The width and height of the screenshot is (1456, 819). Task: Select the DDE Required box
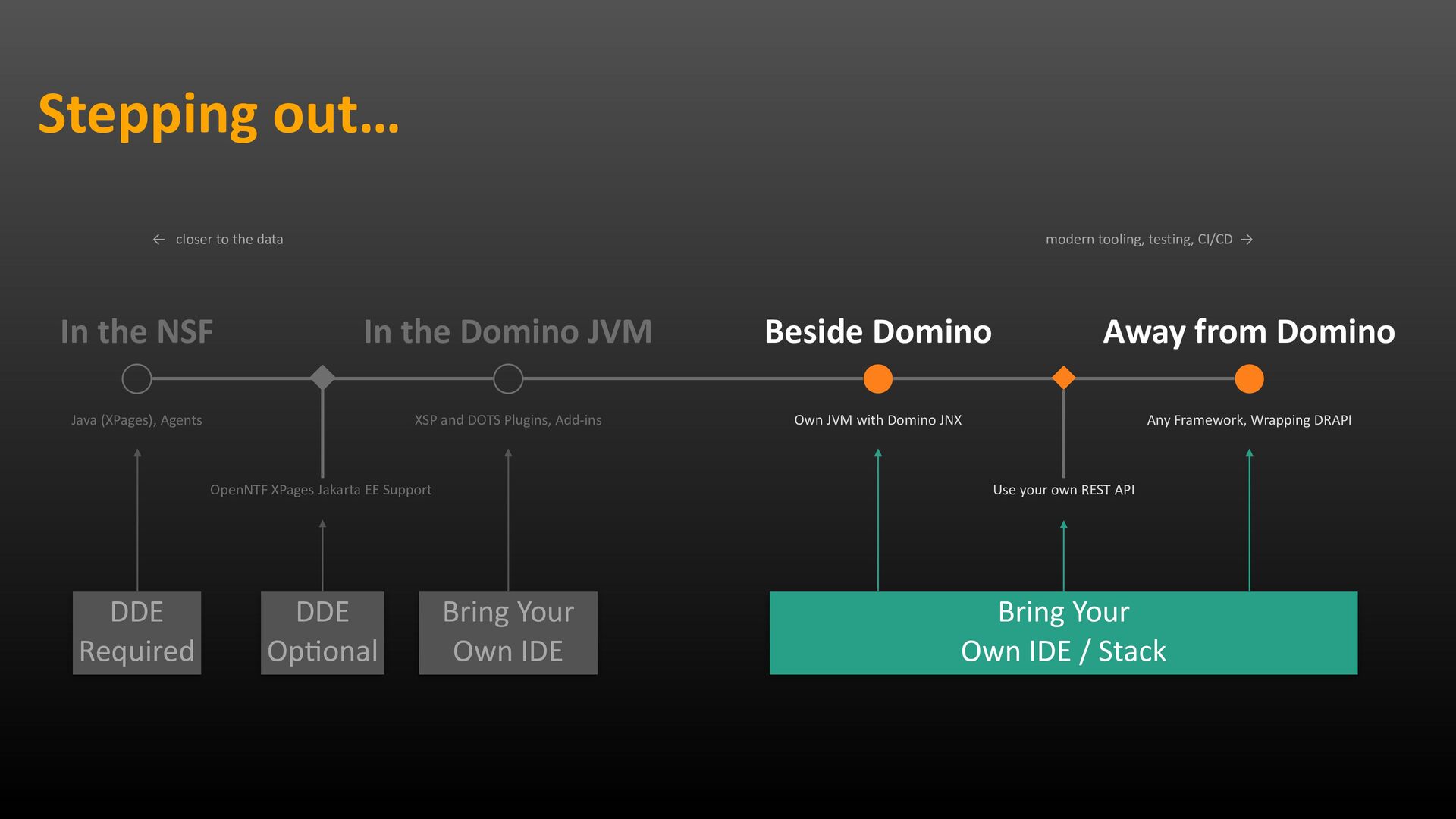[136, 632]
